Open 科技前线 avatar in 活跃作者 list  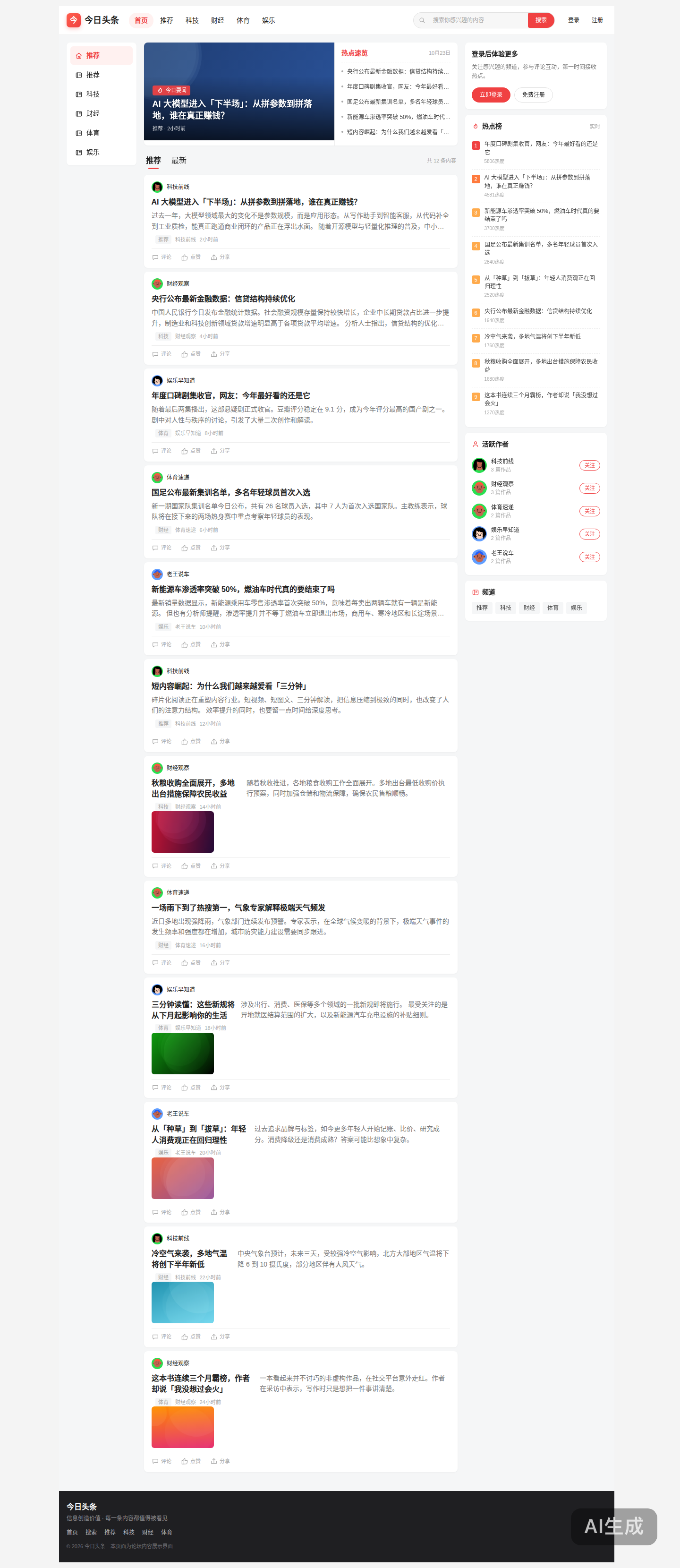pos(479,465)
